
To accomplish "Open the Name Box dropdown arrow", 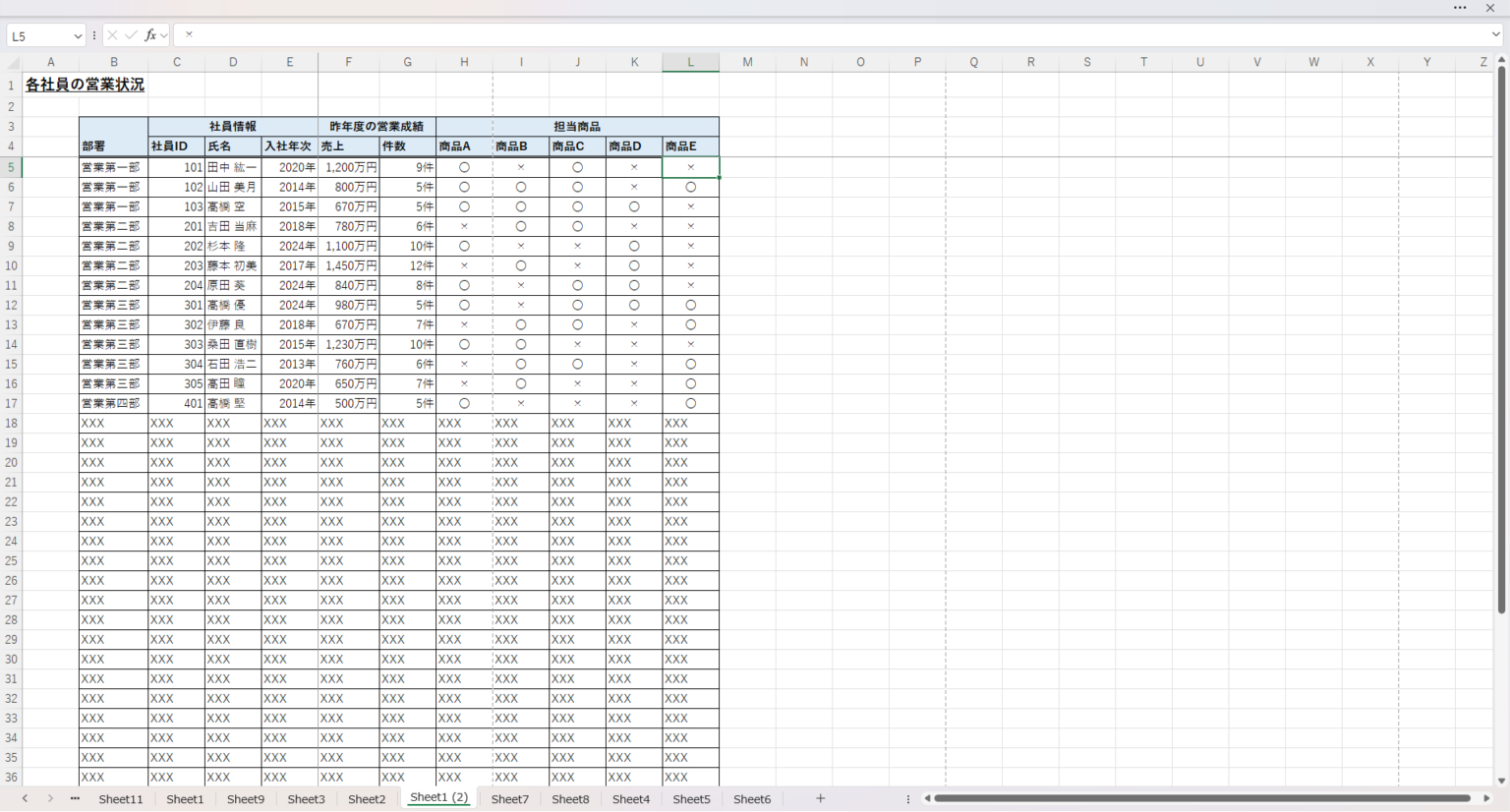I will (x=78, y=36).
